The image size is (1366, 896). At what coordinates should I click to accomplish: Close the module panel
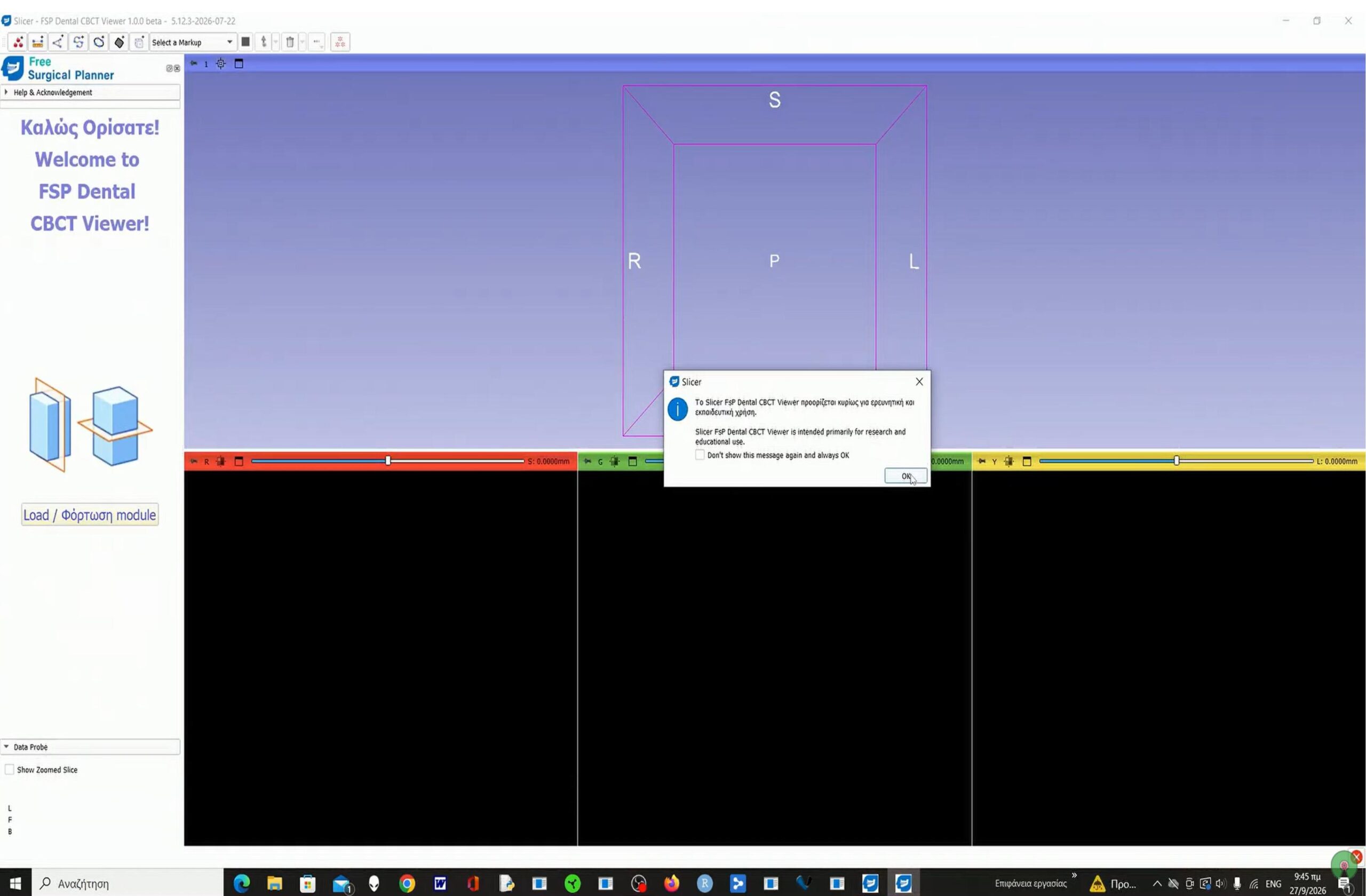[177, 68]
